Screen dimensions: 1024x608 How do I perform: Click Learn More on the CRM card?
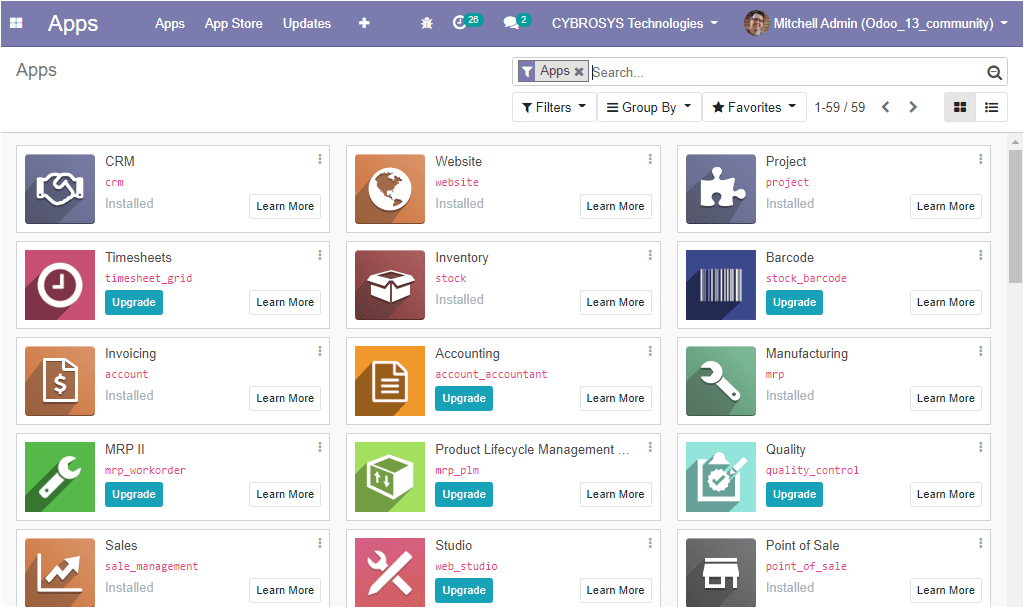pyautogui.click(x=285, y=206)
